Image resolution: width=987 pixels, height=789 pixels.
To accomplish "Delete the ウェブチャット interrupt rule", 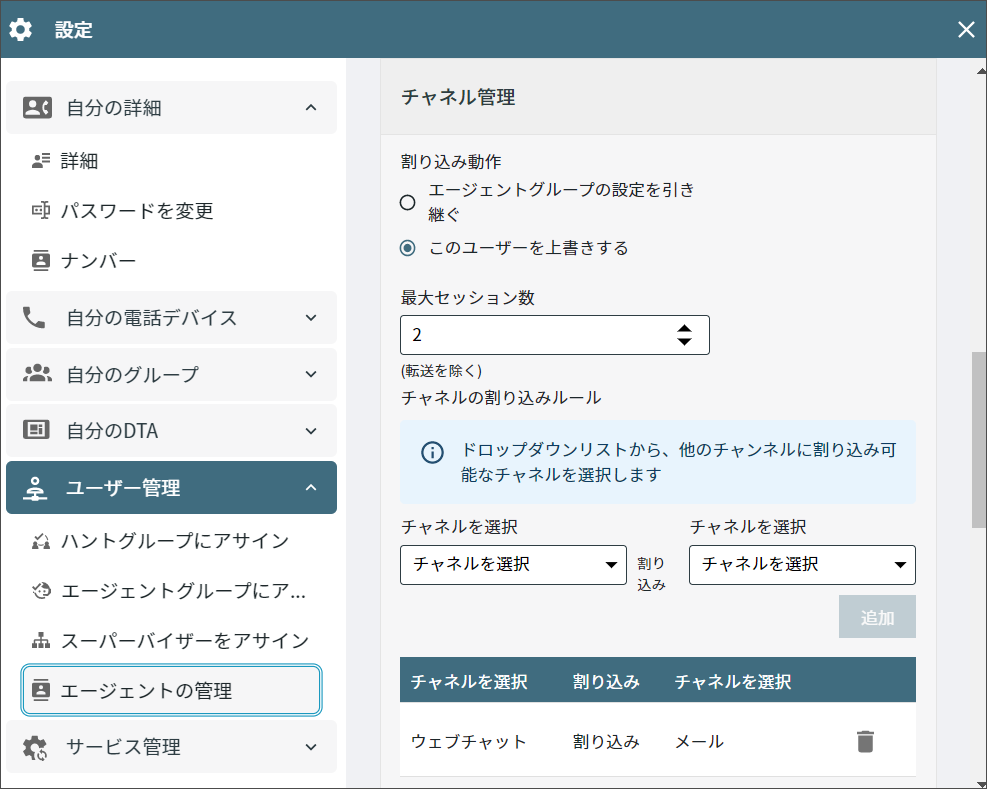I will (866, 741).
